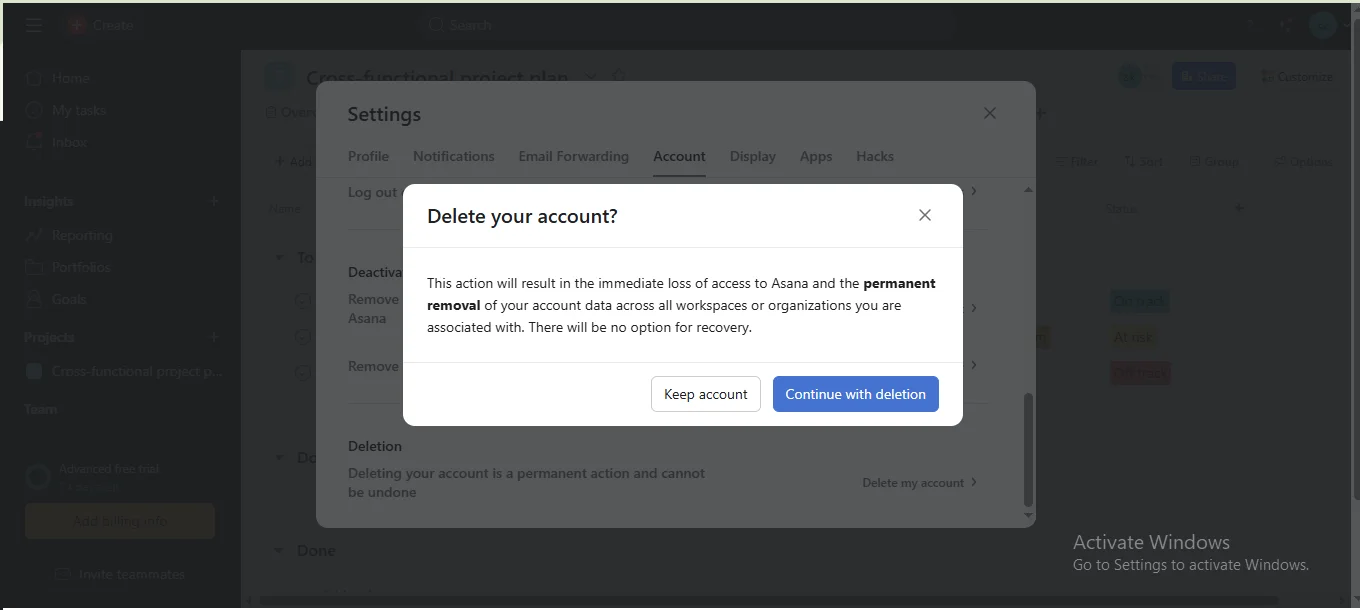Click the Add billing info button
The height and width of the screenshot is (610, 1360).
[120, 521]
